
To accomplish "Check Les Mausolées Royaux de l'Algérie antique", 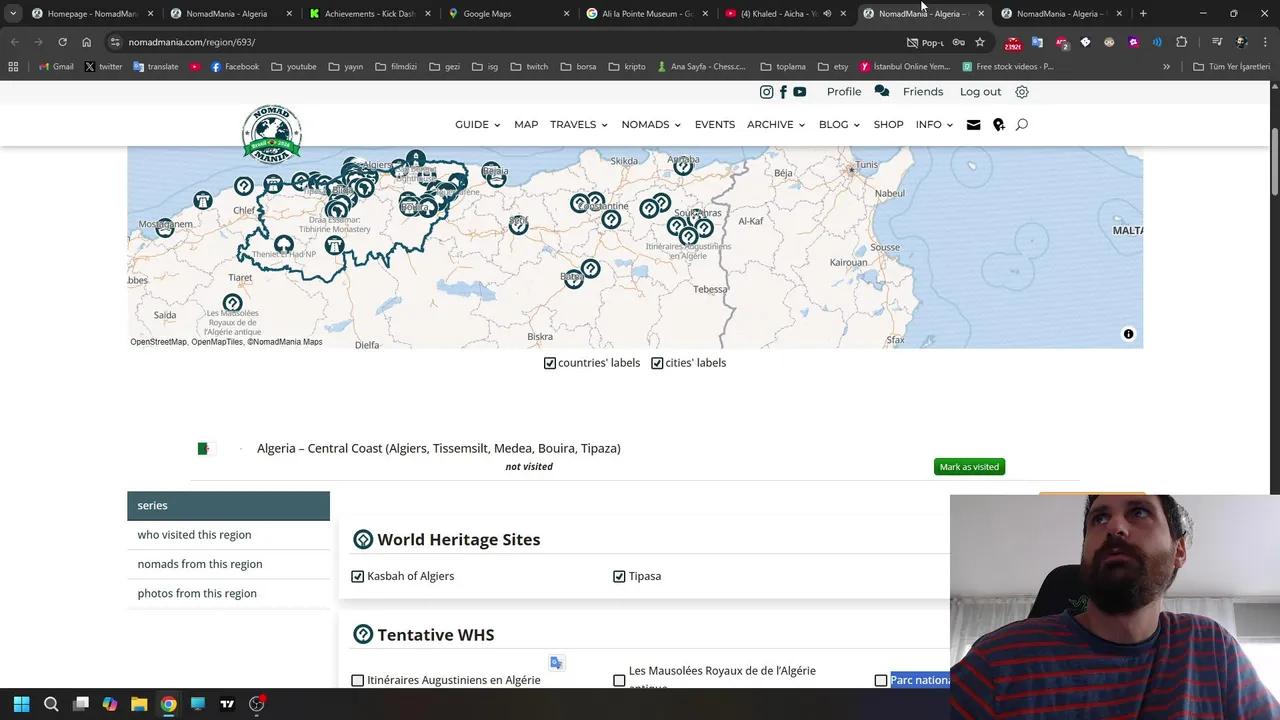I will point(619,681).
